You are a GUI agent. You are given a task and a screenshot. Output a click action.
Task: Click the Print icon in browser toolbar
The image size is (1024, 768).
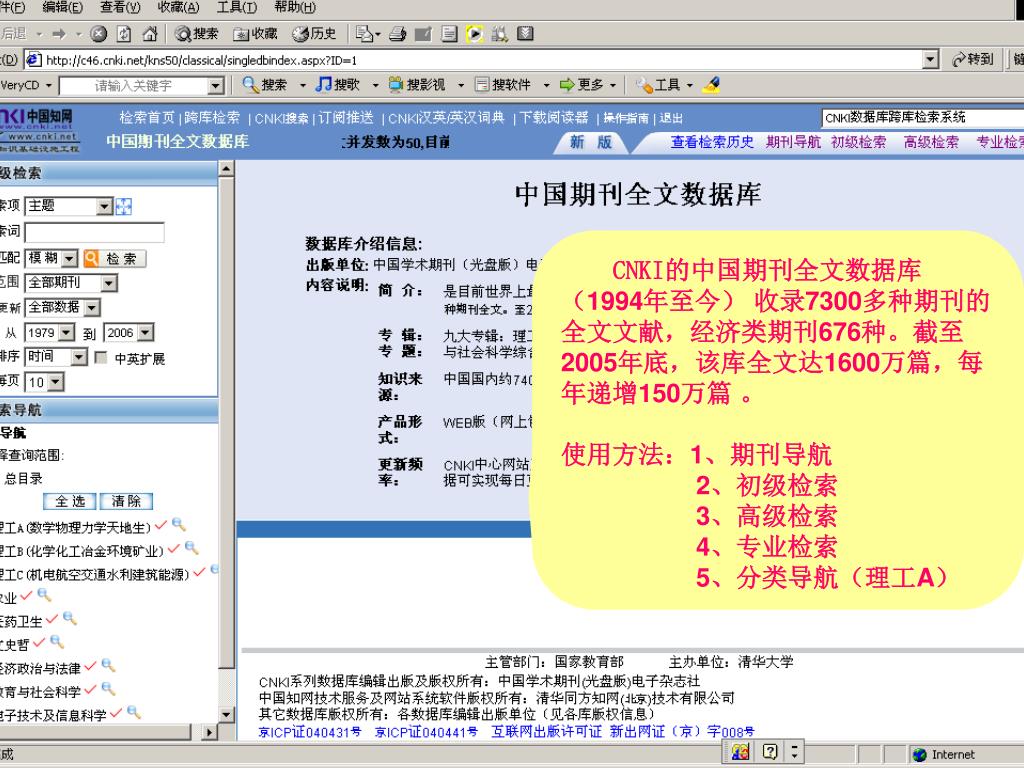(397, 33)
